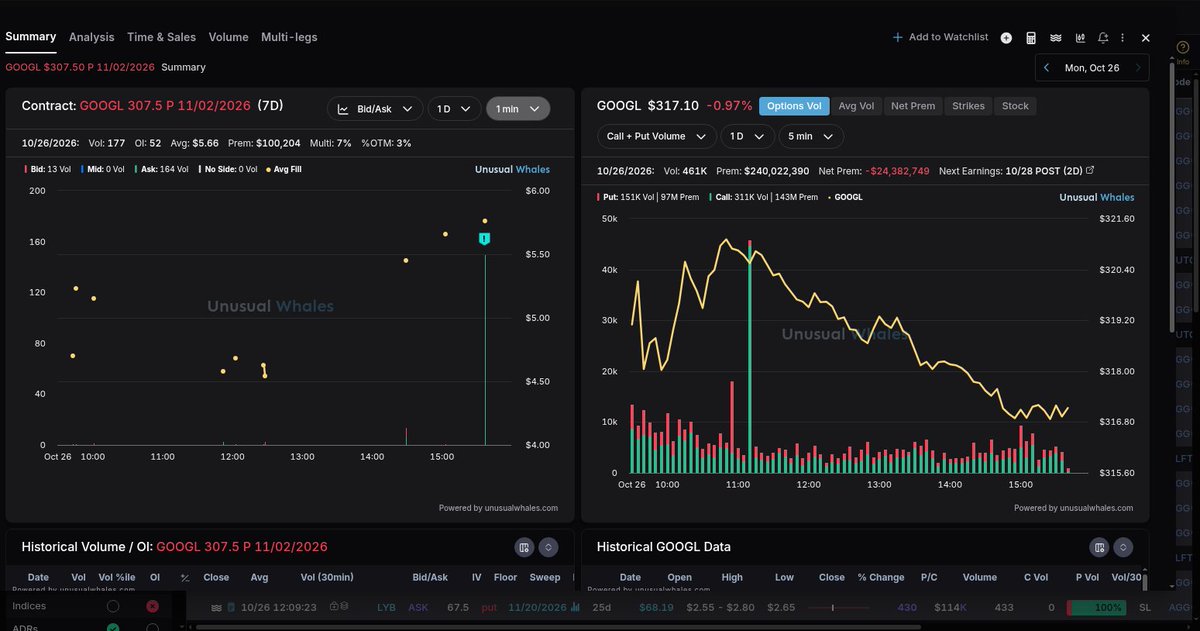
Task: Switch to the Analysis tab
Action: tap(92, 37)
